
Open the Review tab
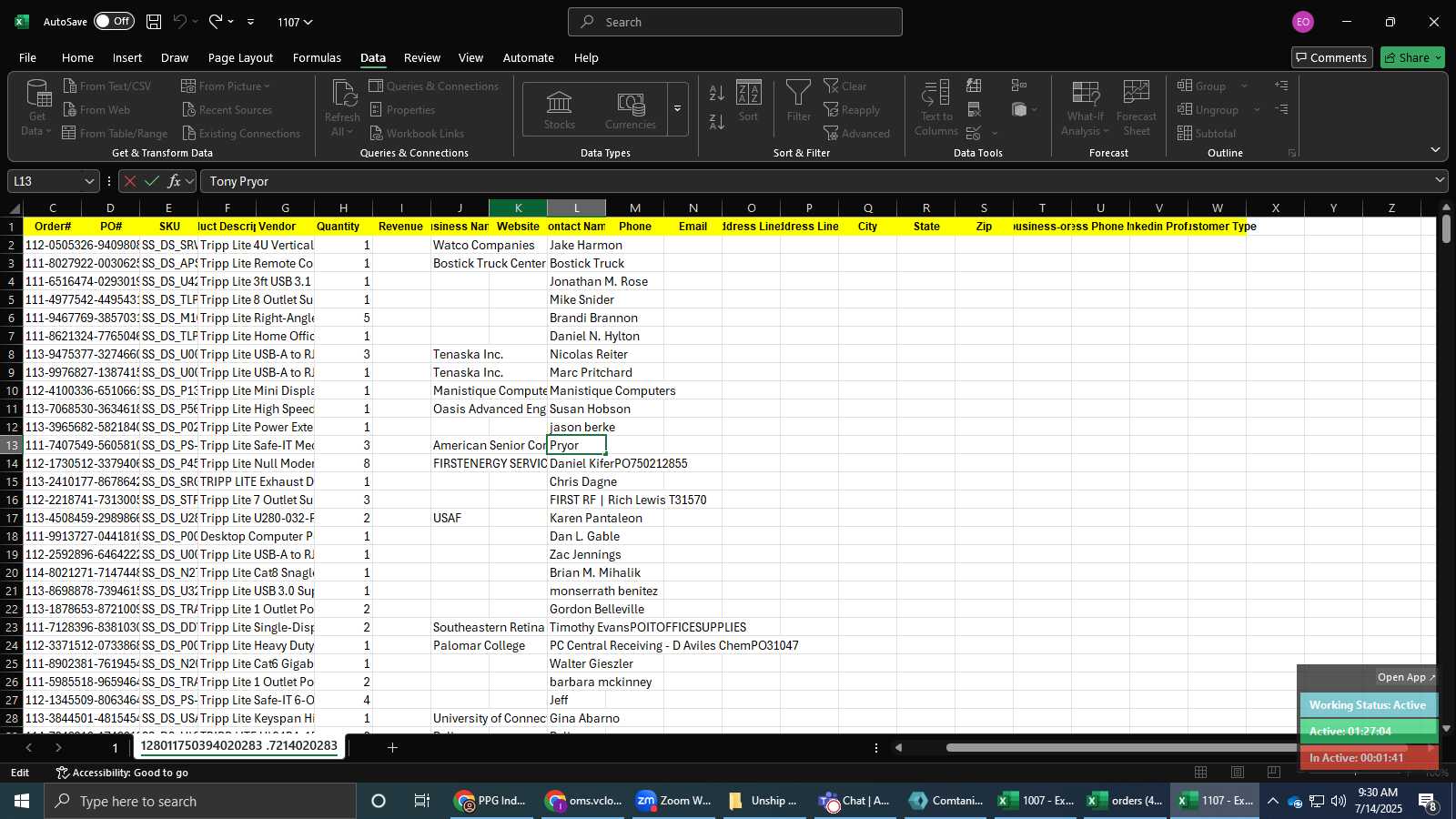pos(422,57)
